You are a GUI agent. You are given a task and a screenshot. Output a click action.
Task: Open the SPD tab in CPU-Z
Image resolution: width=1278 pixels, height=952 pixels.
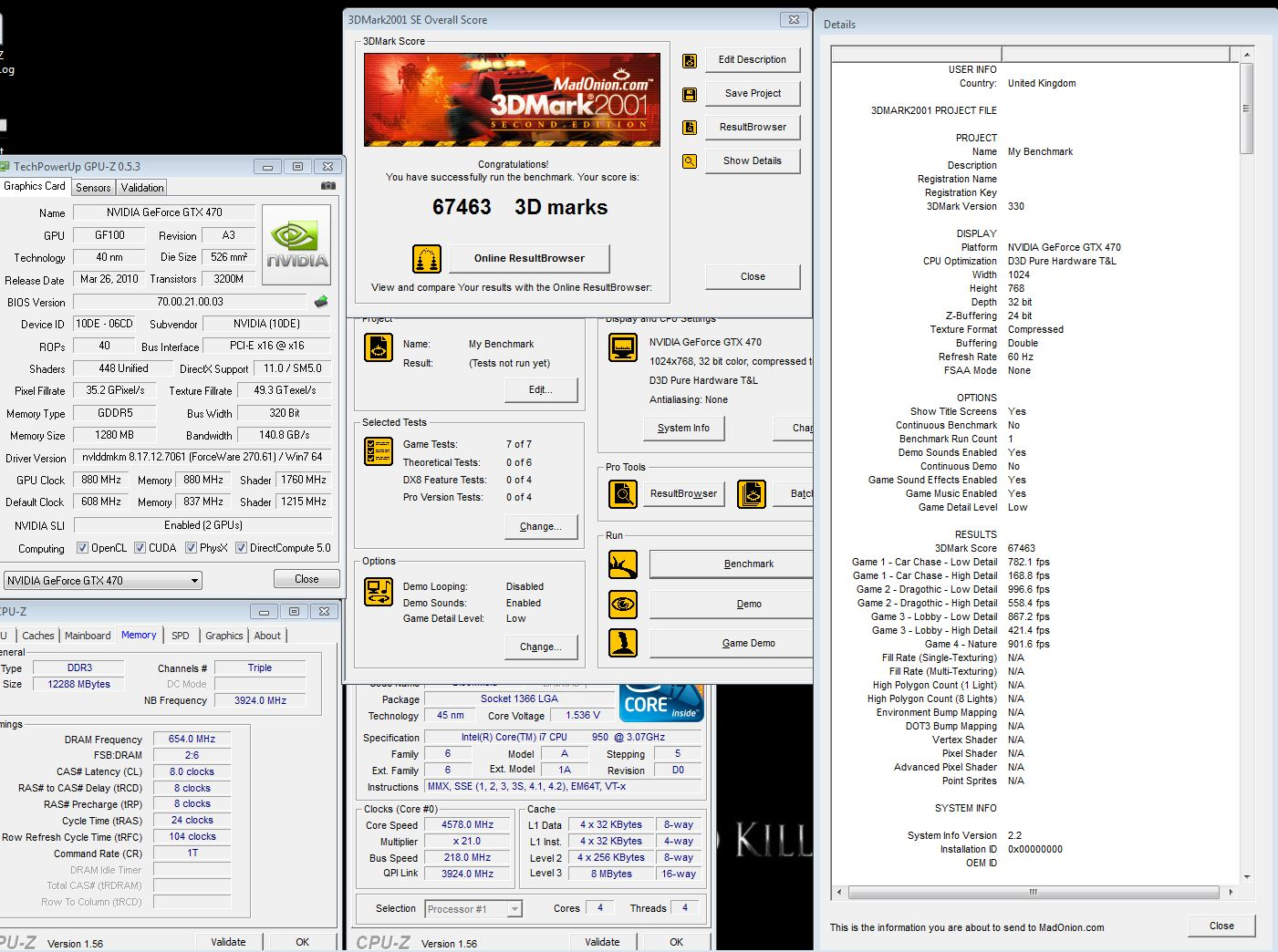point(181,636)
